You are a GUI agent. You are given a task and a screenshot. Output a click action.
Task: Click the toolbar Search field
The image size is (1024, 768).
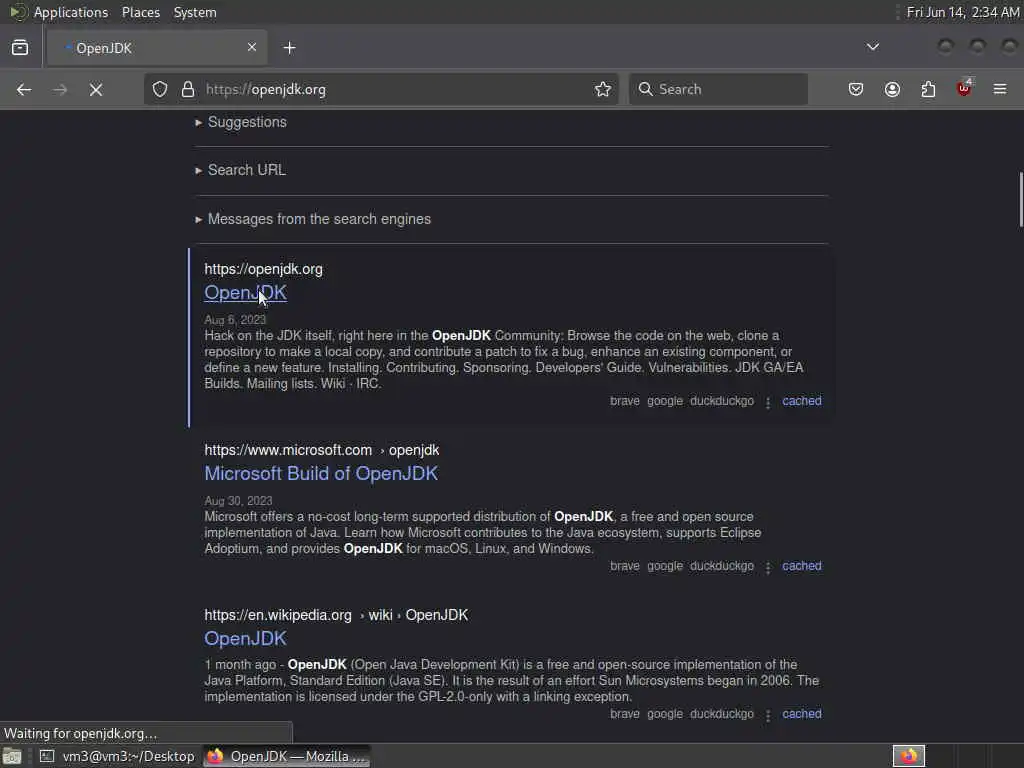coord(718,89)
